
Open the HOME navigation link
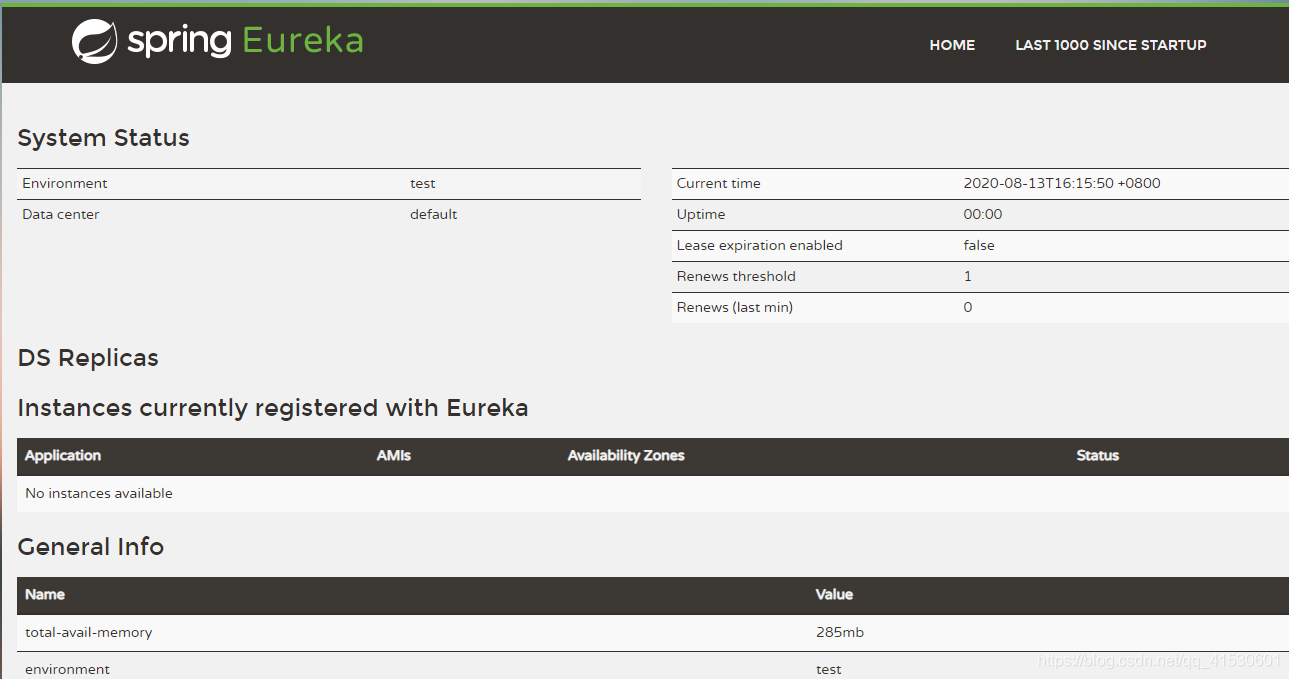[952, 45]
